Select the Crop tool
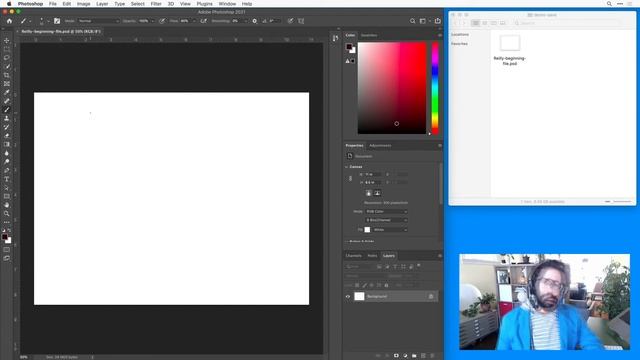 [7, 75]
